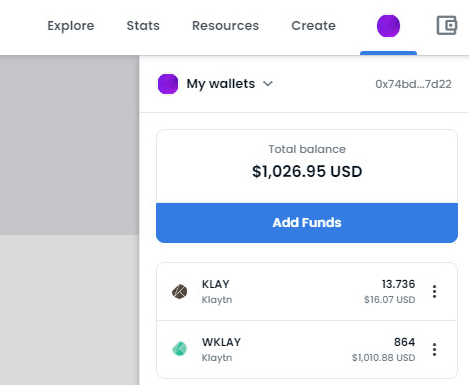Click the WKLAY green token icon
The width and height of the screenshot is (469, 385).
coord(179,349)
